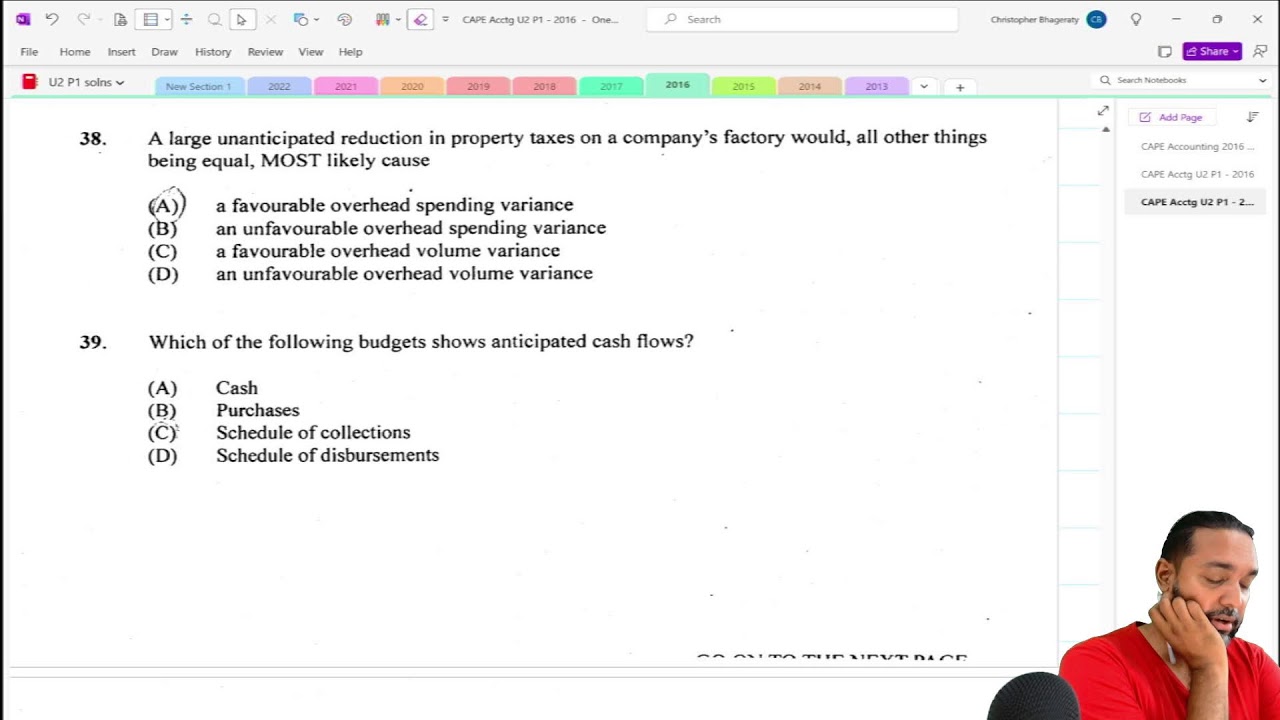This screenshot has height=720, width=1280.
Task: Choose the pointer select tool
Action: (x=241, y=19)
